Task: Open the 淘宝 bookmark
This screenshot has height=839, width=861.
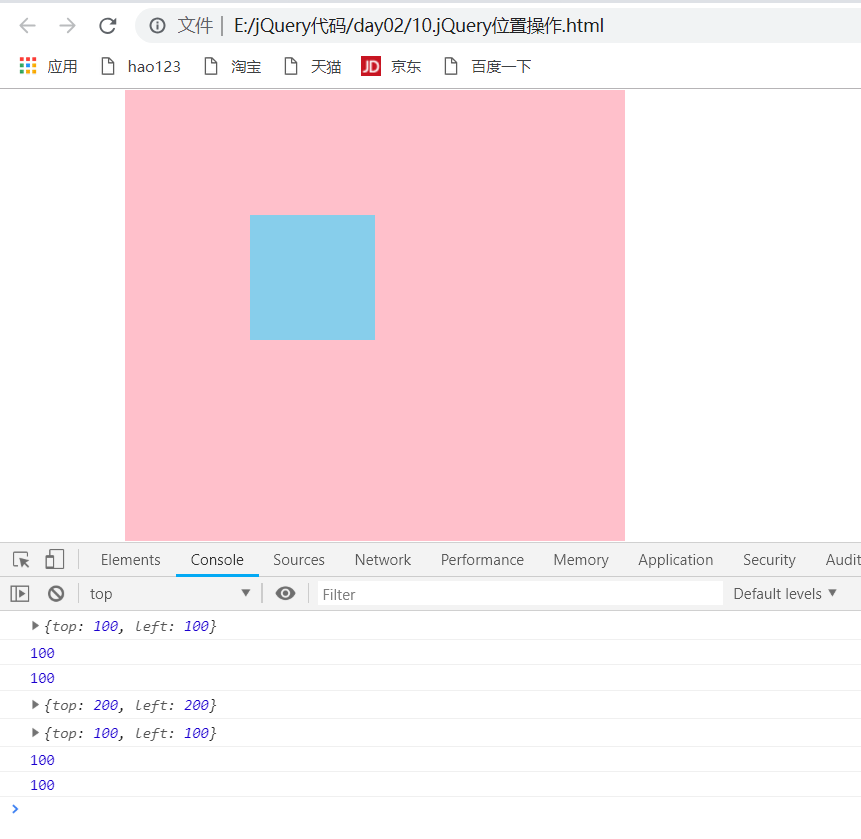Action: pyautogui.click(x=233, y=66)
